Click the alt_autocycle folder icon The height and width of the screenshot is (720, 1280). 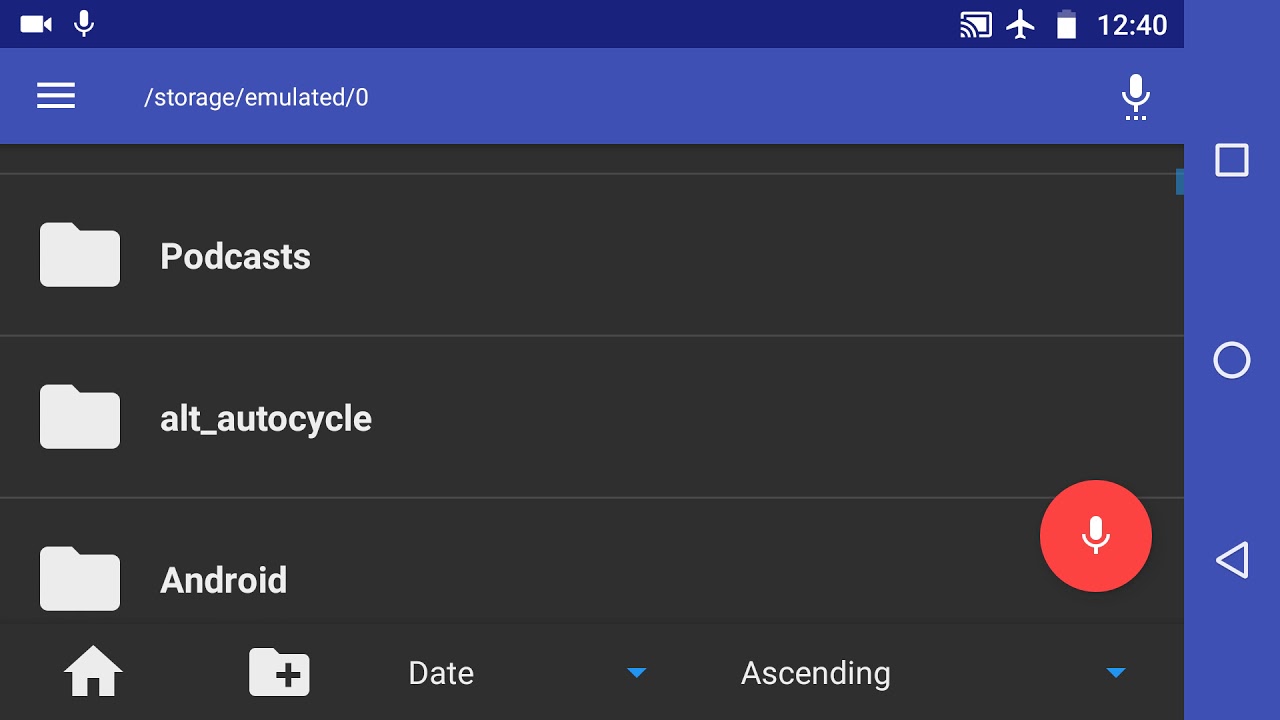click(80, 417)
